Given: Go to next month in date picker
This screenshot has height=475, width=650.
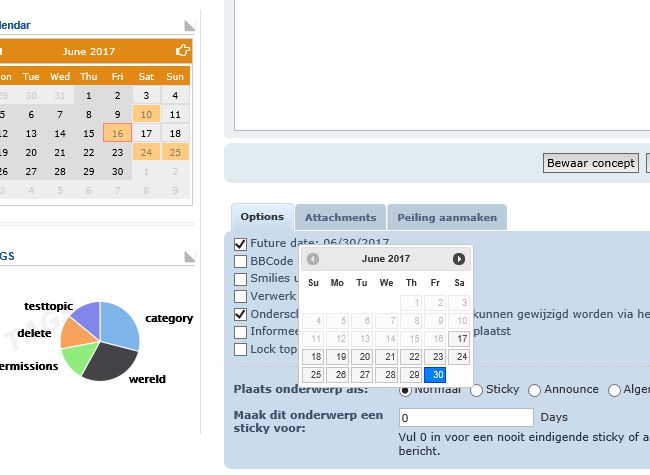Looking at the screenshot, I should (x=458, y=259).
